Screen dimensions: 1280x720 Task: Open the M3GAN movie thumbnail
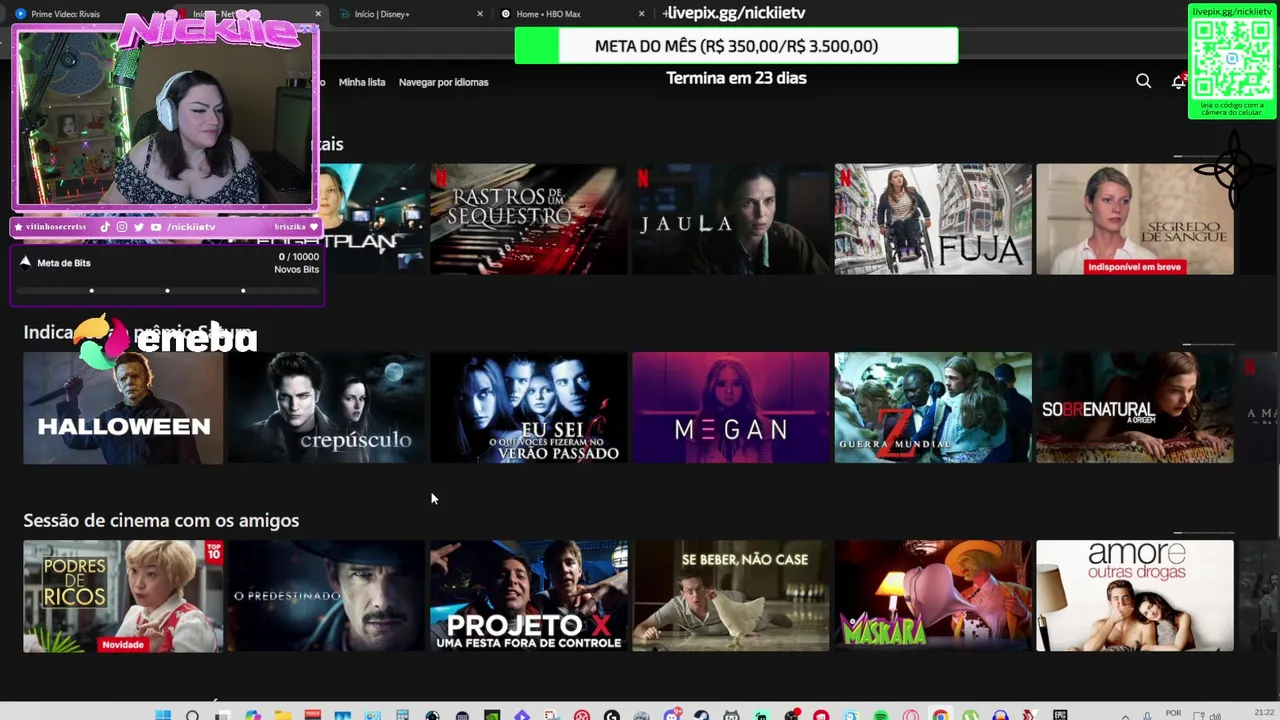731,407
